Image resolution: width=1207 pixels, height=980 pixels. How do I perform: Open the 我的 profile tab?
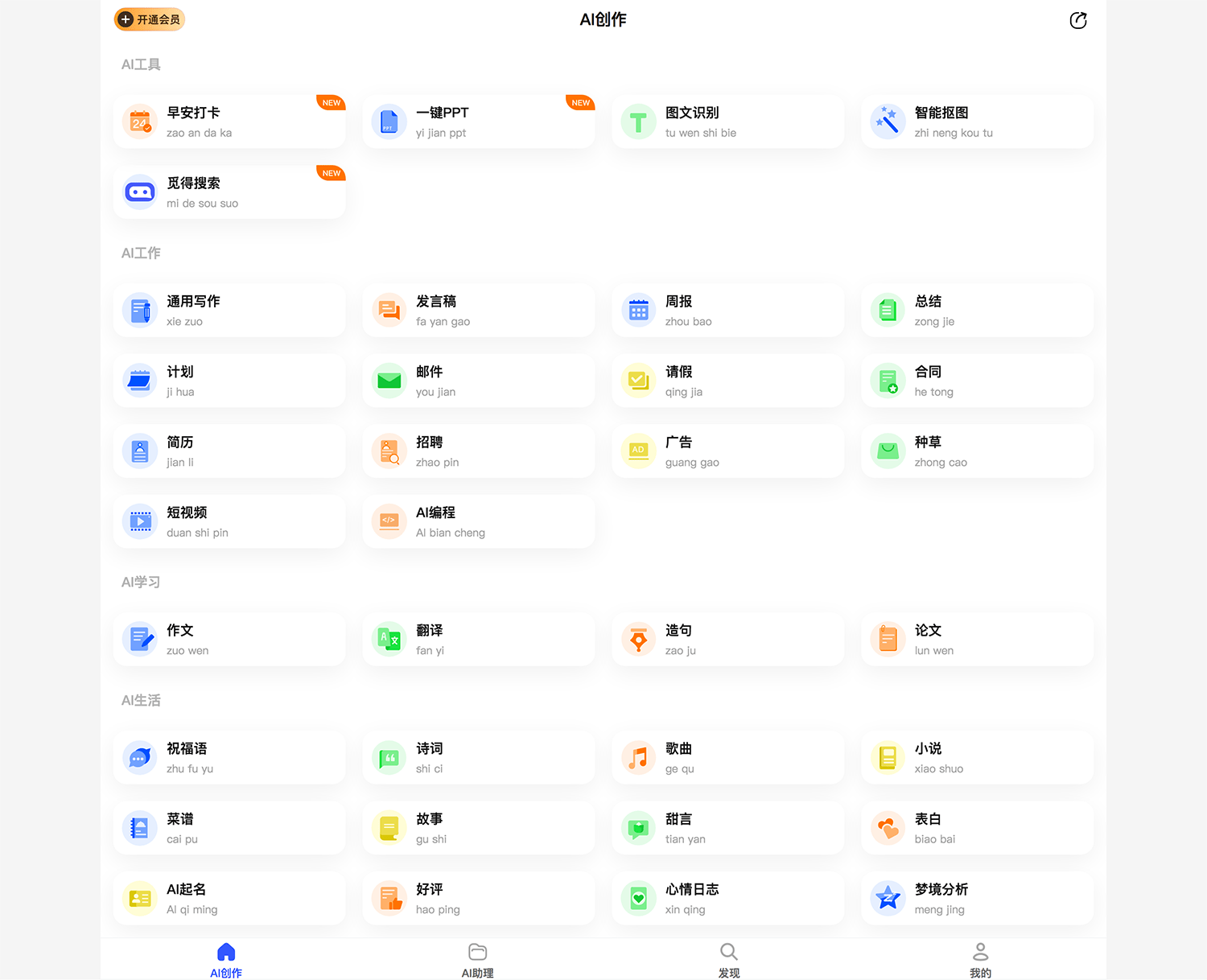point(980,960)
